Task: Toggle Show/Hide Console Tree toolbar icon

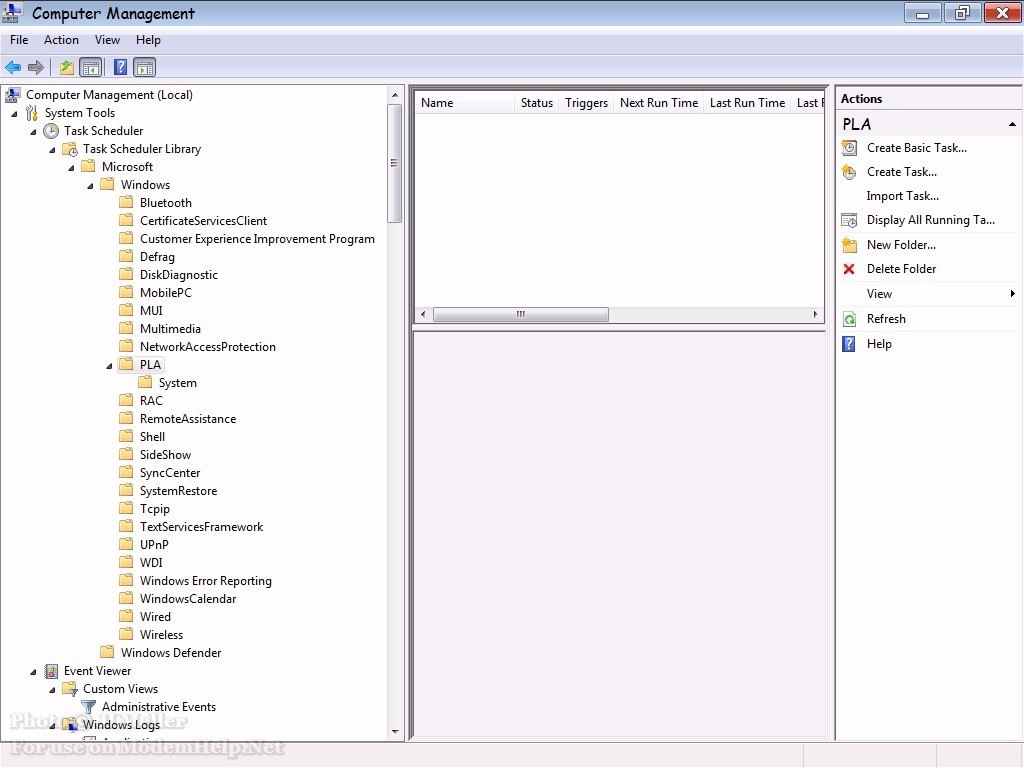Action: (91, 67)
